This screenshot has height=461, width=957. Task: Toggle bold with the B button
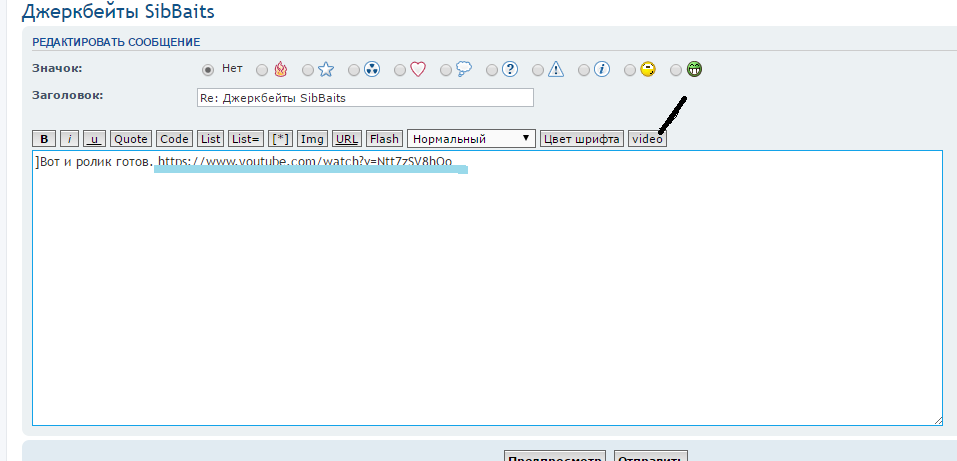(44, 139)
